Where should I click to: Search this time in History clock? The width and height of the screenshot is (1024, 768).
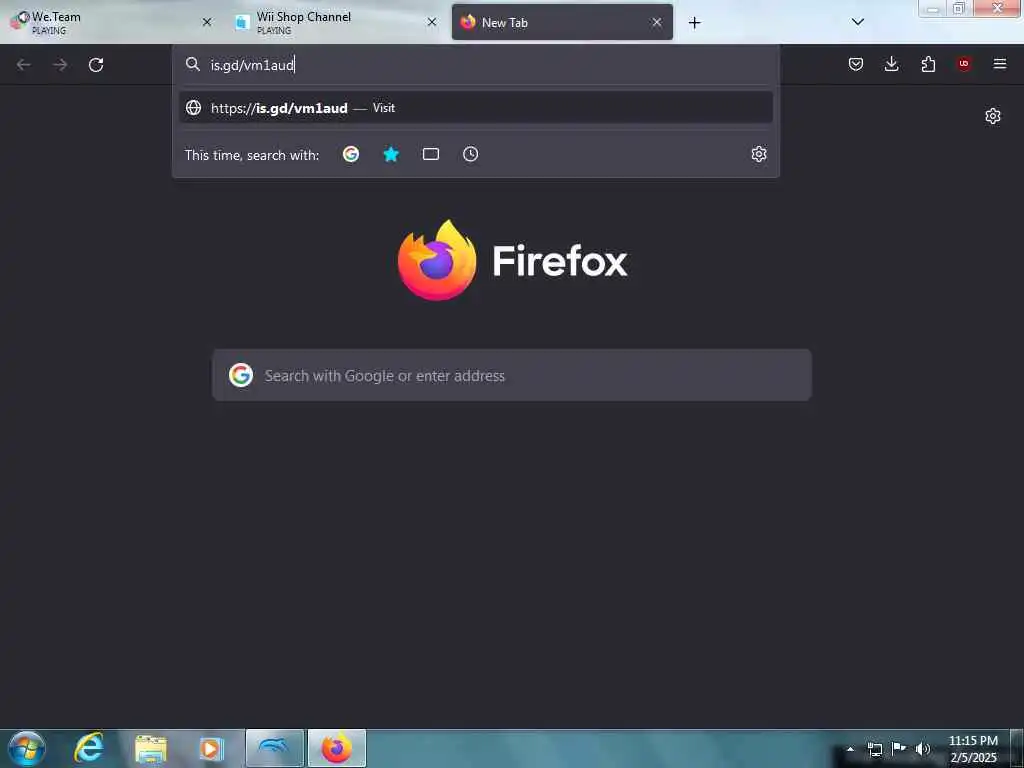pyautogui.click(x=470, y=154)
